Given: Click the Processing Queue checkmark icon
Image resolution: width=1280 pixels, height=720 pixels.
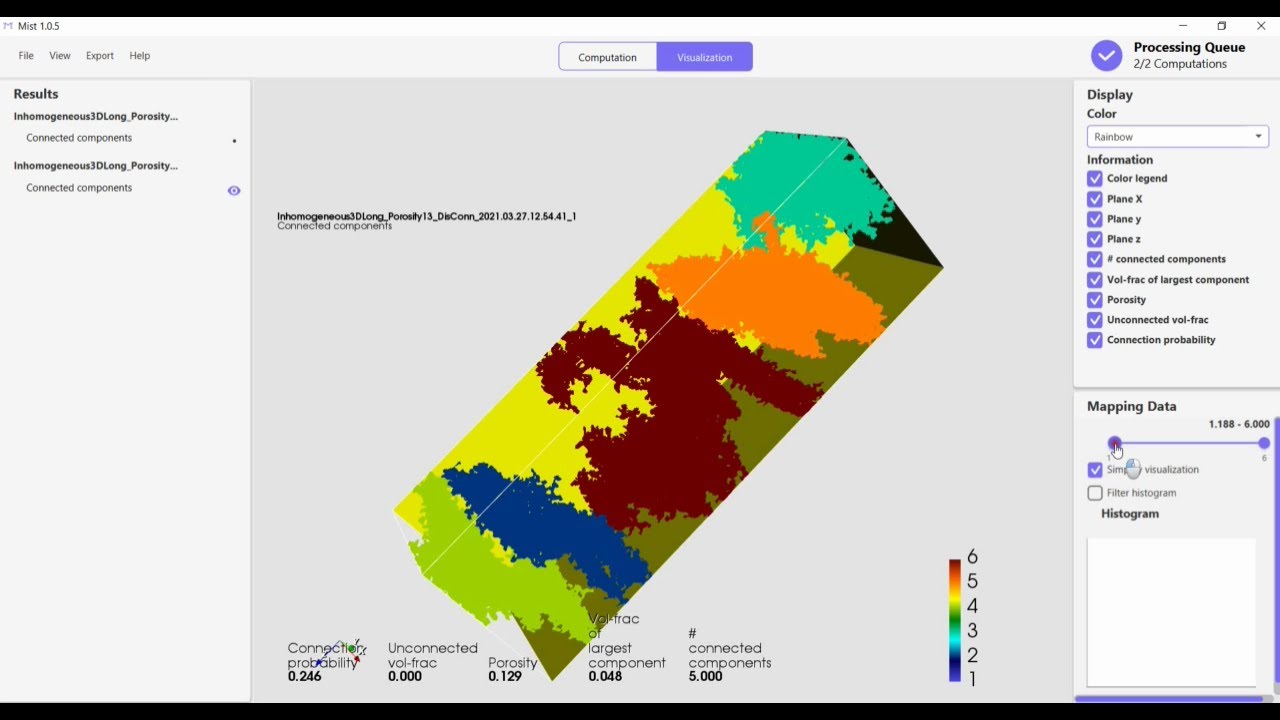Looking at the screenshot, I should (1106, 56).
